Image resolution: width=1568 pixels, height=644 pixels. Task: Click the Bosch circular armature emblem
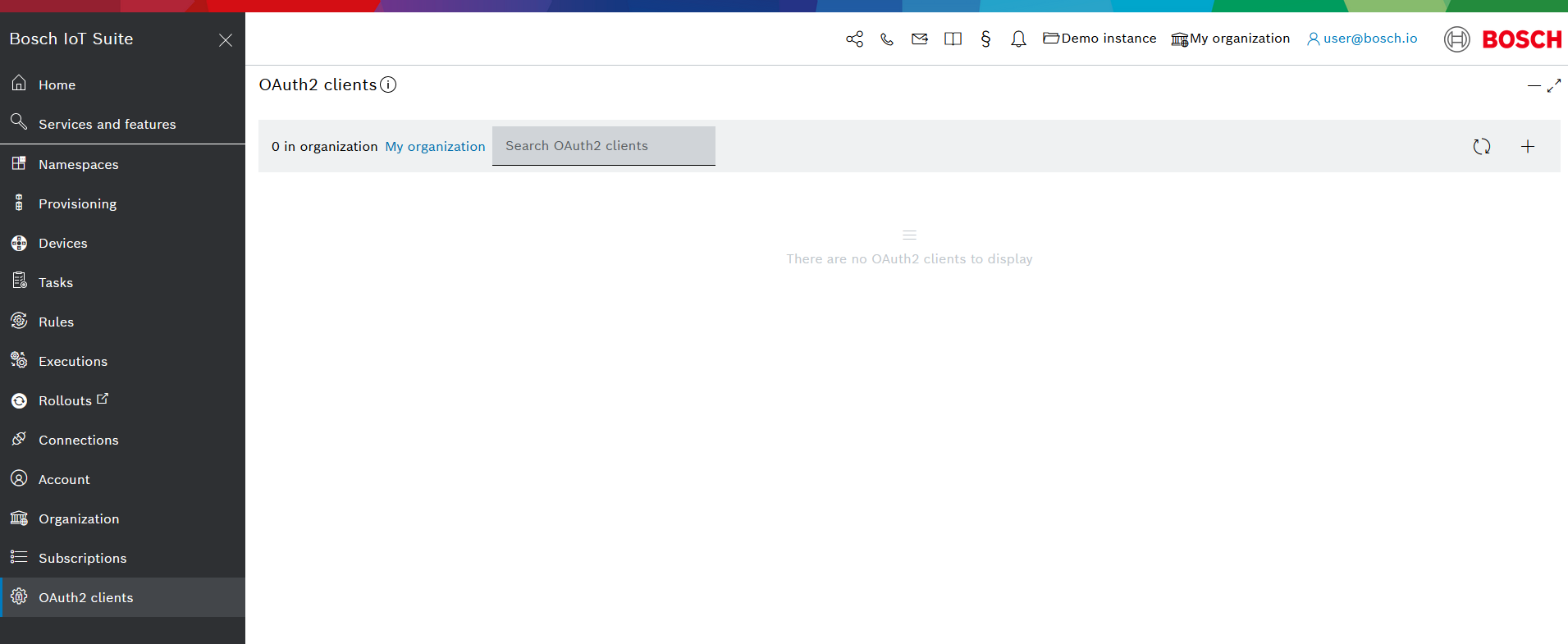click(1457, 39)
